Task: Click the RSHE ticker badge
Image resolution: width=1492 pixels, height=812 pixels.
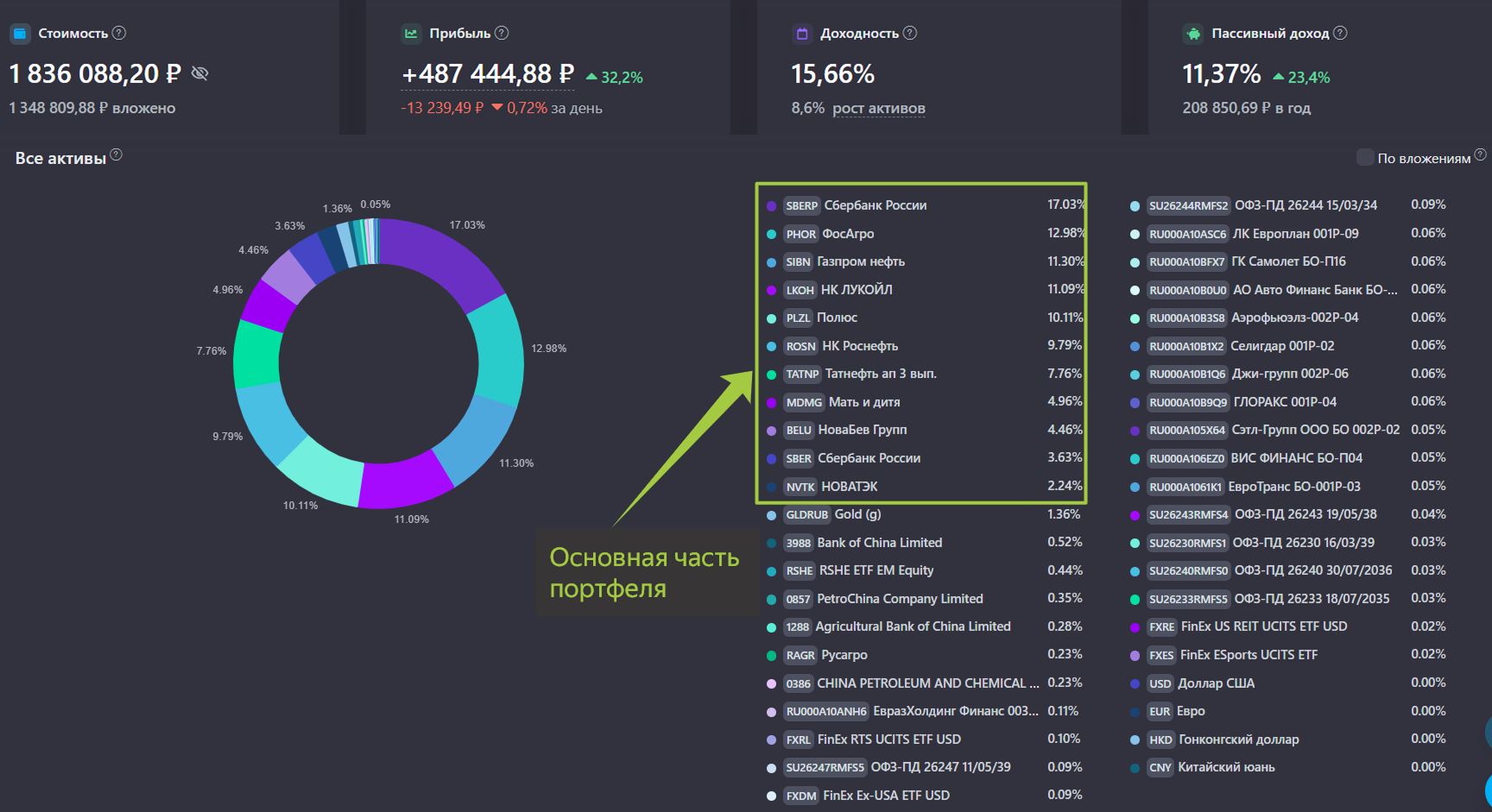Action: [x=800, y=570]
